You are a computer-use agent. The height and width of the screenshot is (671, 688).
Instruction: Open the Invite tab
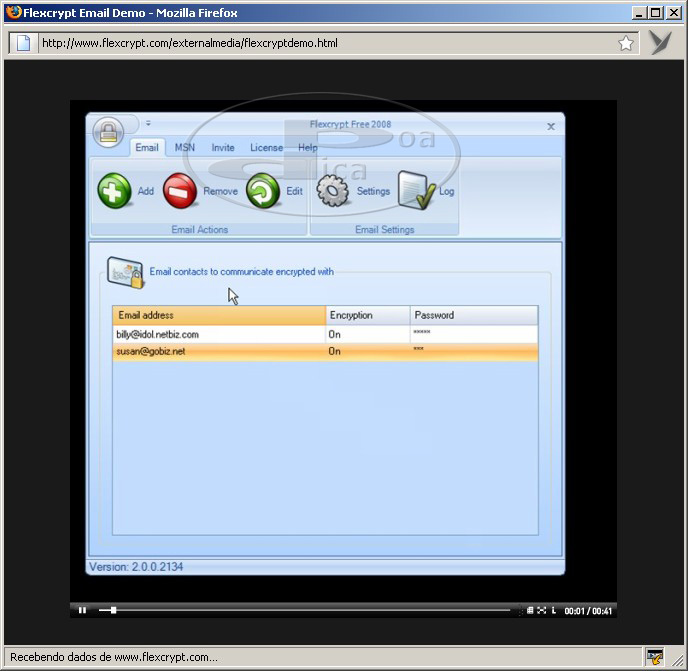click(x=223, y=148)
